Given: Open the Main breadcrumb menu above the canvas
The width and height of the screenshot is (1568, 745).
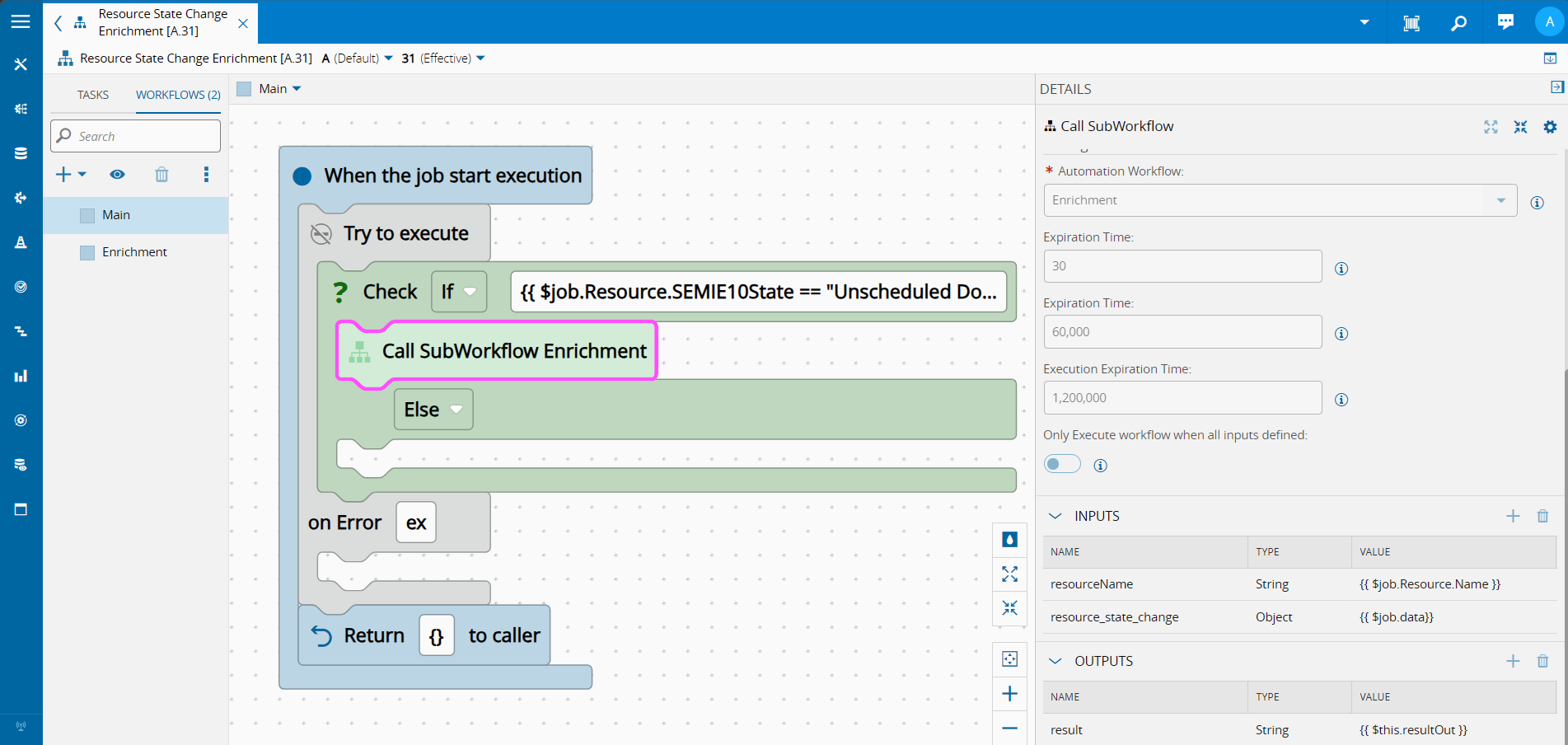Looking at the screenshot, I should coord(297,88).
